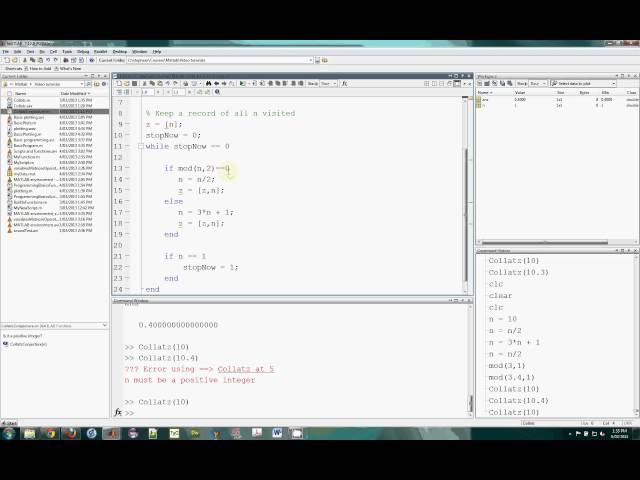Collapse the while loop fold marker
640x480 pixels.
pos(140,146)
